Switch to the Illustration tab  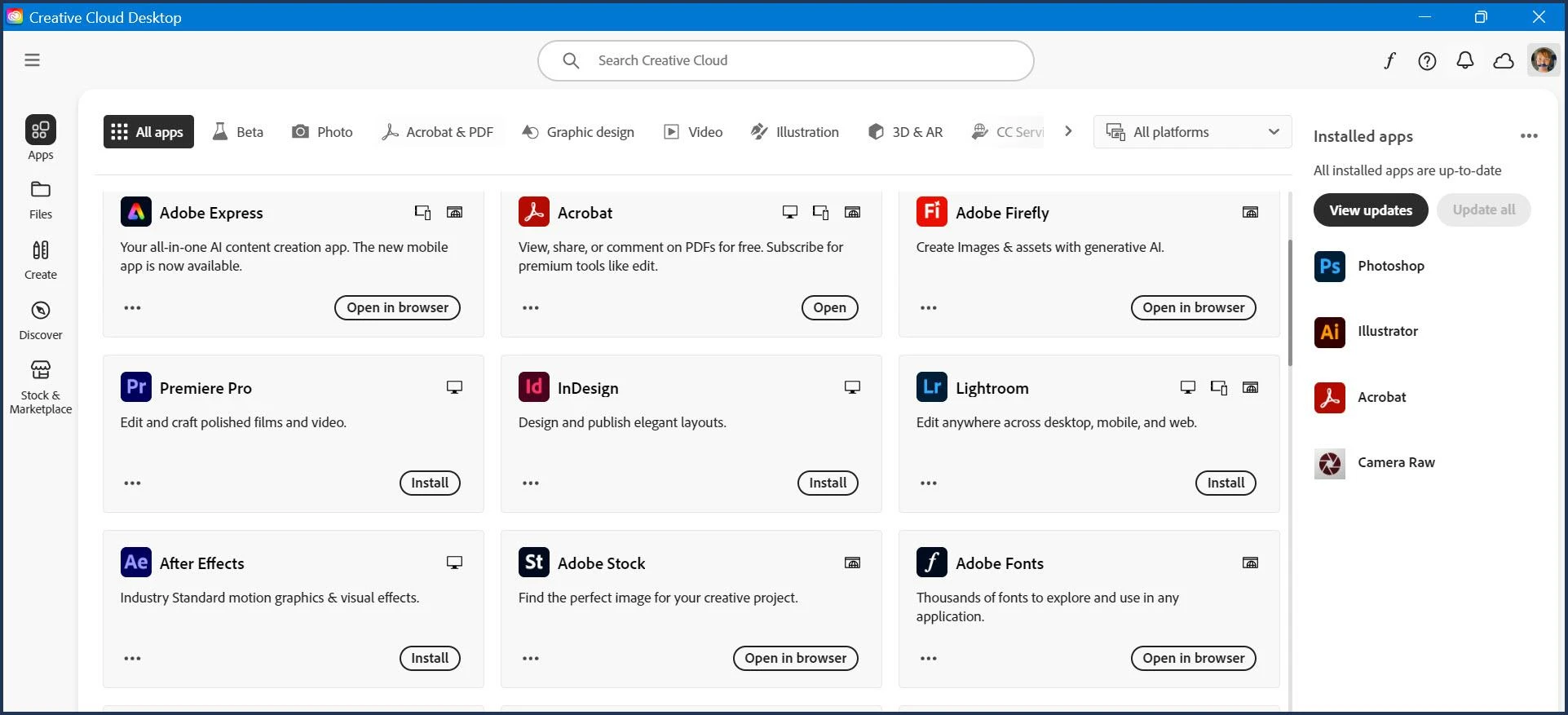pos(795,132)
